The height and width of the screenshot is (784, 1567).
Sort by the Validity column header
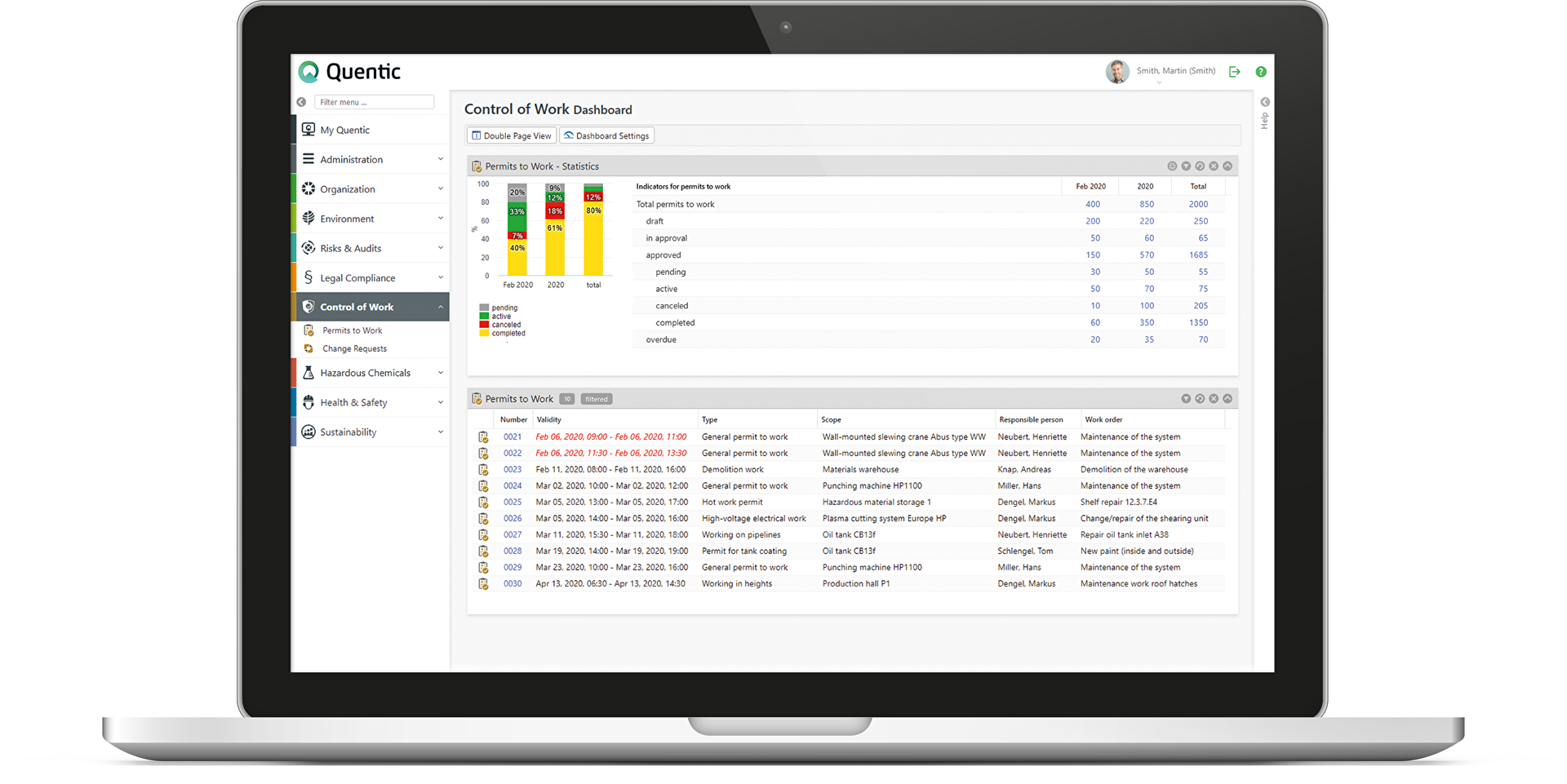tap(549, 419)
